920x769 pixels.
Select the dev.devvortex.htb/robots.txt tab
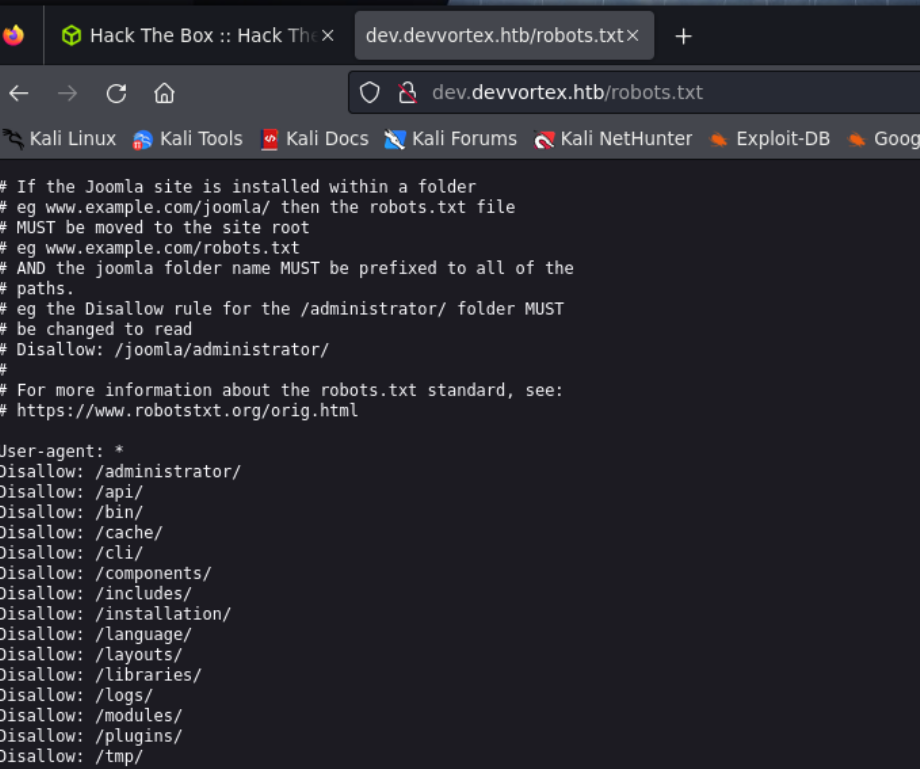[x=490, y=36]
